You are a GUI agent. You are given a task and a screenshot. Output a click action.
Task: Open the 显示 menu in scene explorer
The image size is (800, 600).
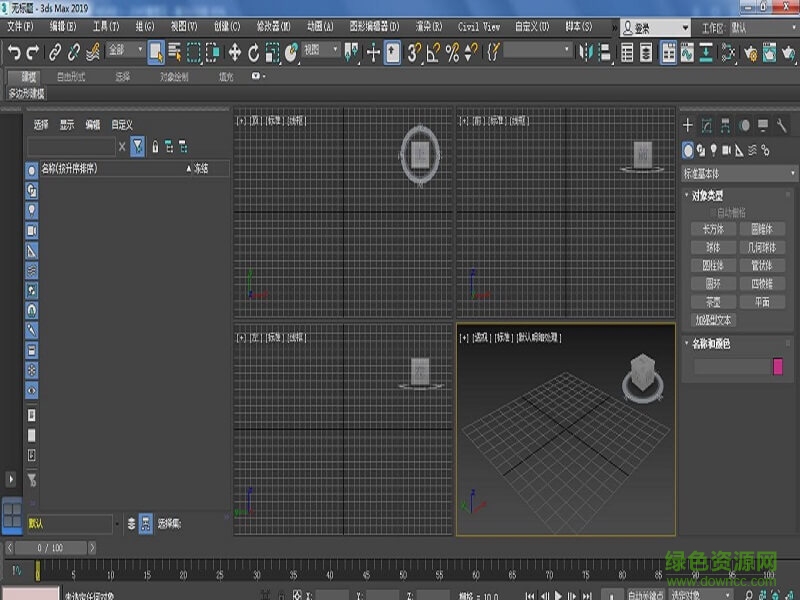pos(67,125)
